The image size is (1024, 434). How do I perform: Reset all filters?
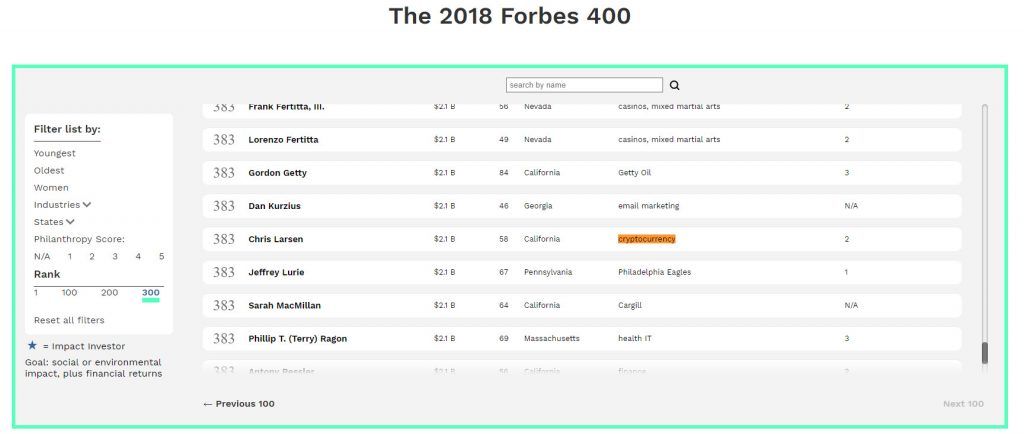coord(69,320)
